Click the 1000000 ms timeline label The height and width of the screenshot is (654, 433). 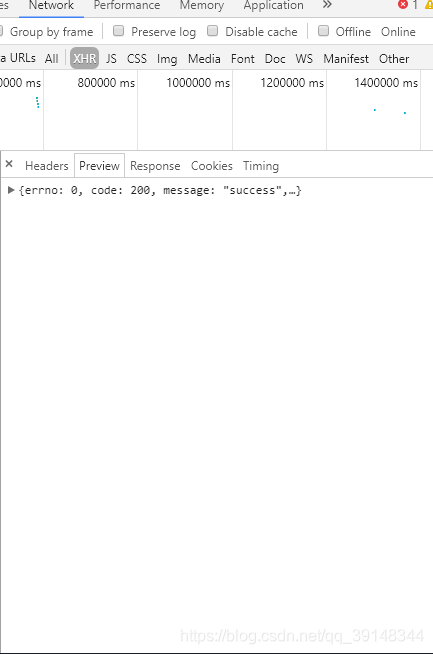coord(198,83)
